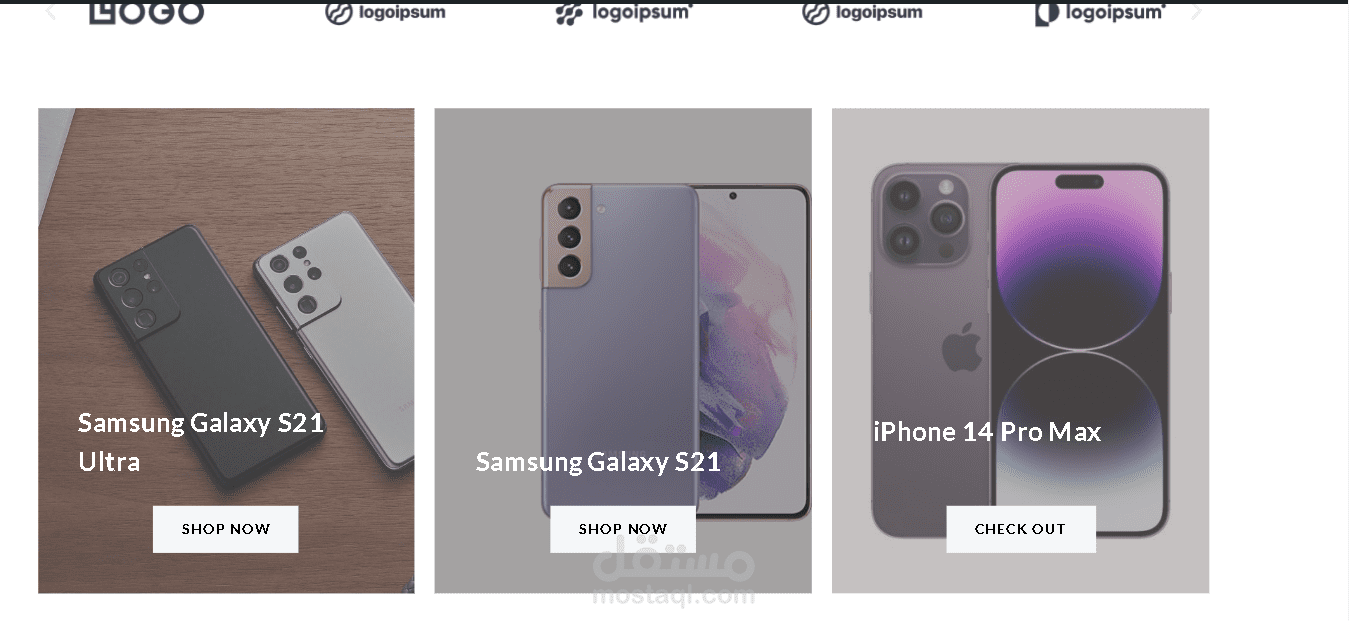Image resolution: width=1349 pixels, height=621 pixels.
Task: Select logoipsum logo with wavy dots icon
Action: click(x=624, y=13)
